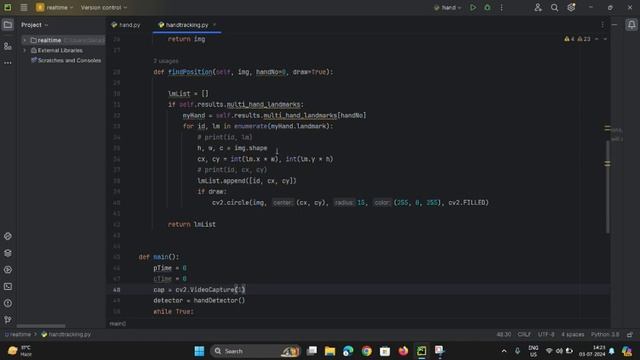Change indent setting '4 spaces'
Image resolution: width=640 pixels, height=360 pixels.
573,335
